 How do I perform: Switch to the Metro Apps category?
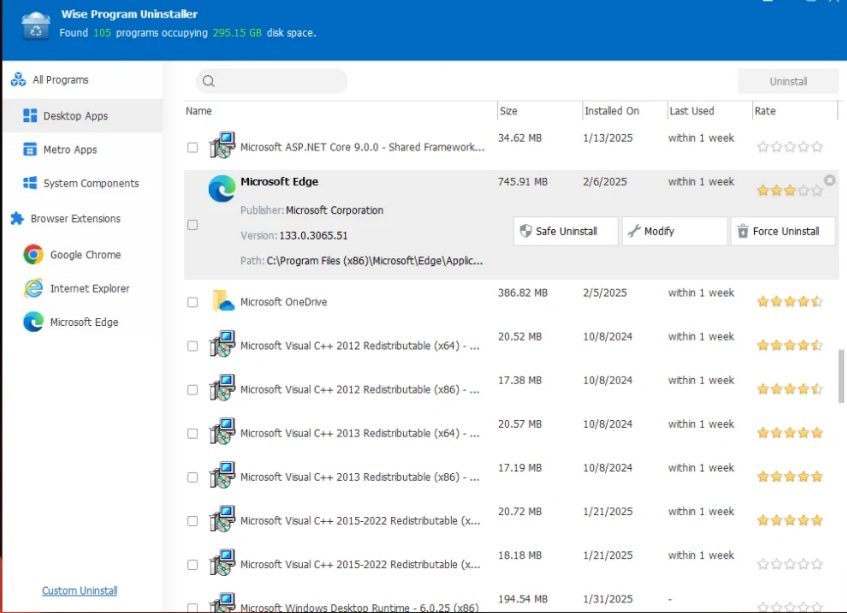click(70, 150)
